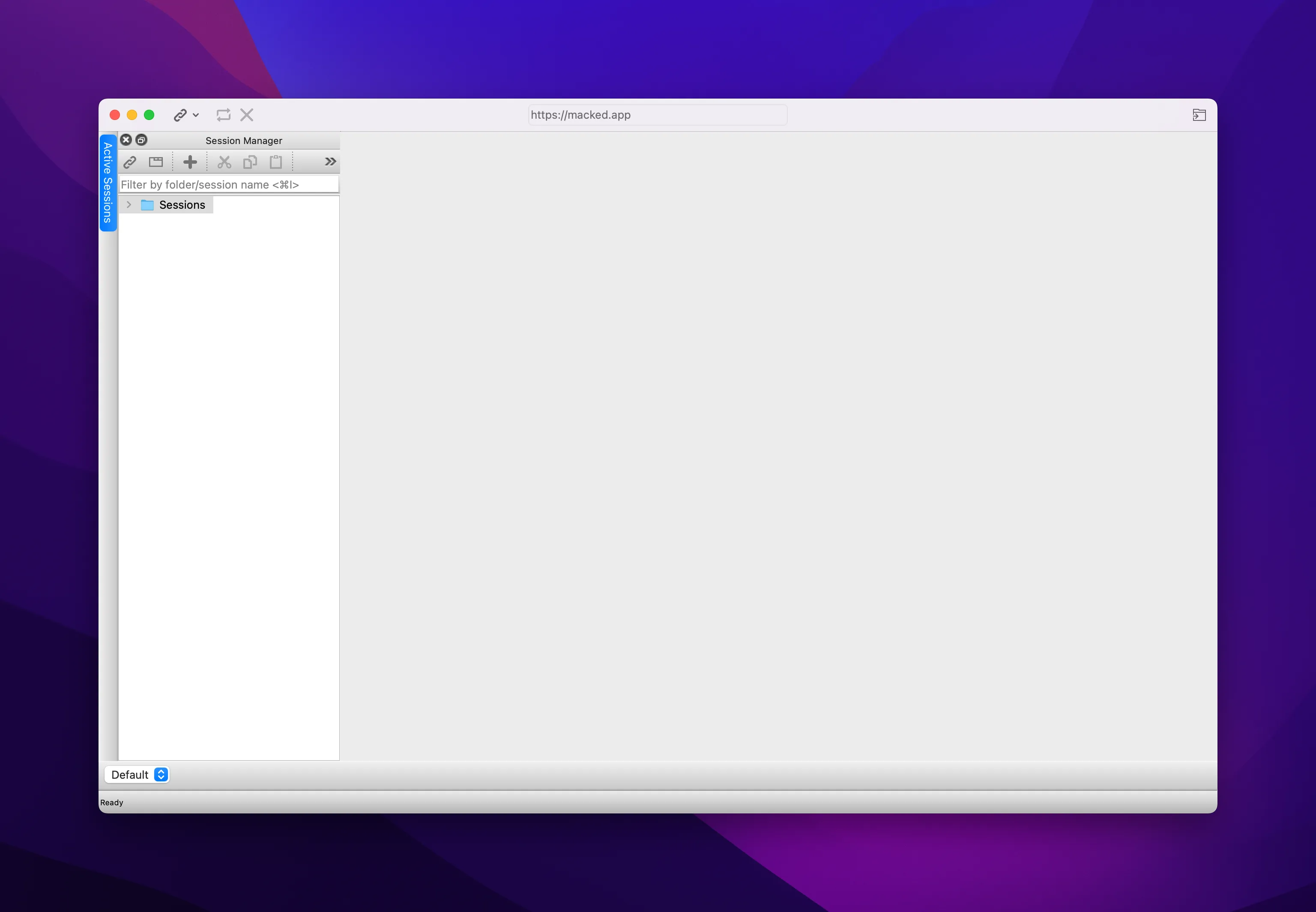Focus the filter by folder/session name field
The height and width of the screenshot is (912, 1316).
228,185
